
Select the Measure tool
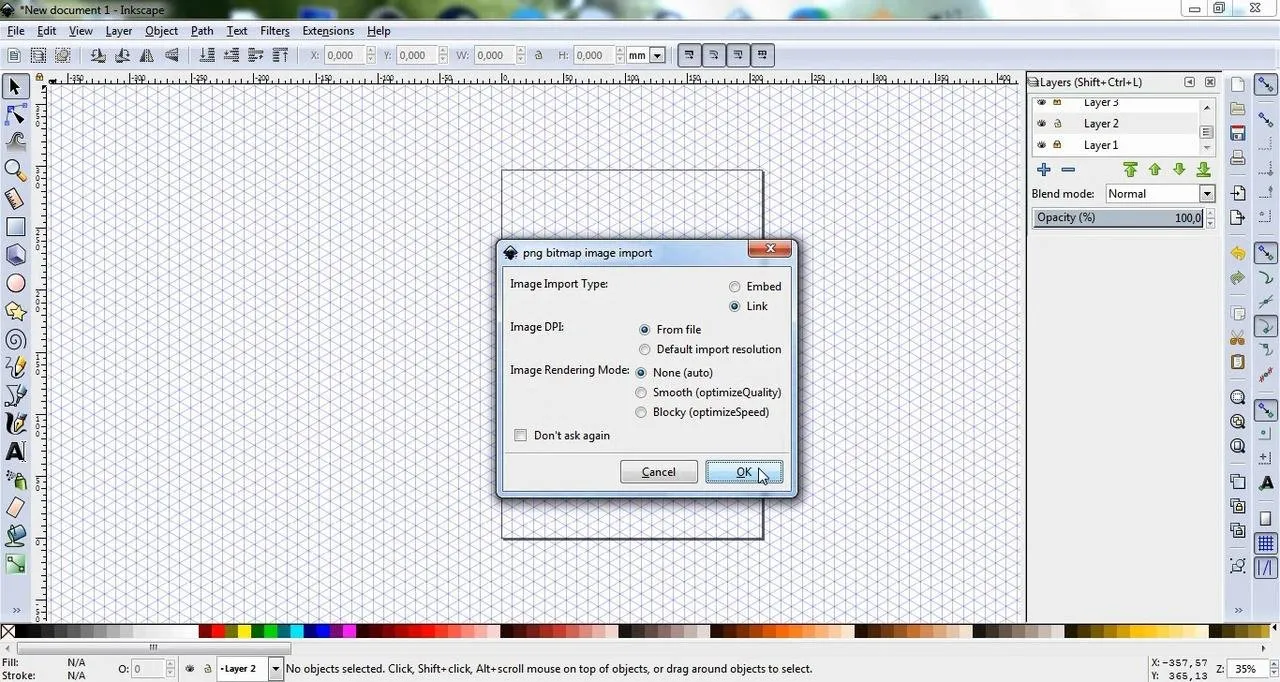tap(15, 199)
